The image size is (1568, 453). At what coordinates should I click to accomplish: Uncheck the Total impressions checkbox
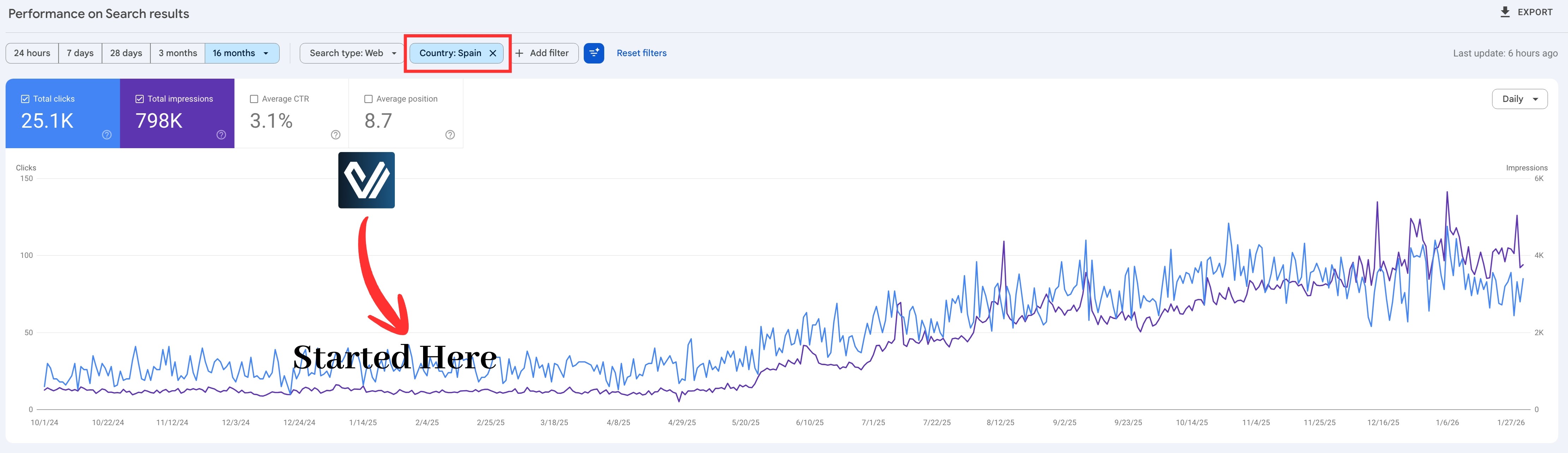point(139,99)
